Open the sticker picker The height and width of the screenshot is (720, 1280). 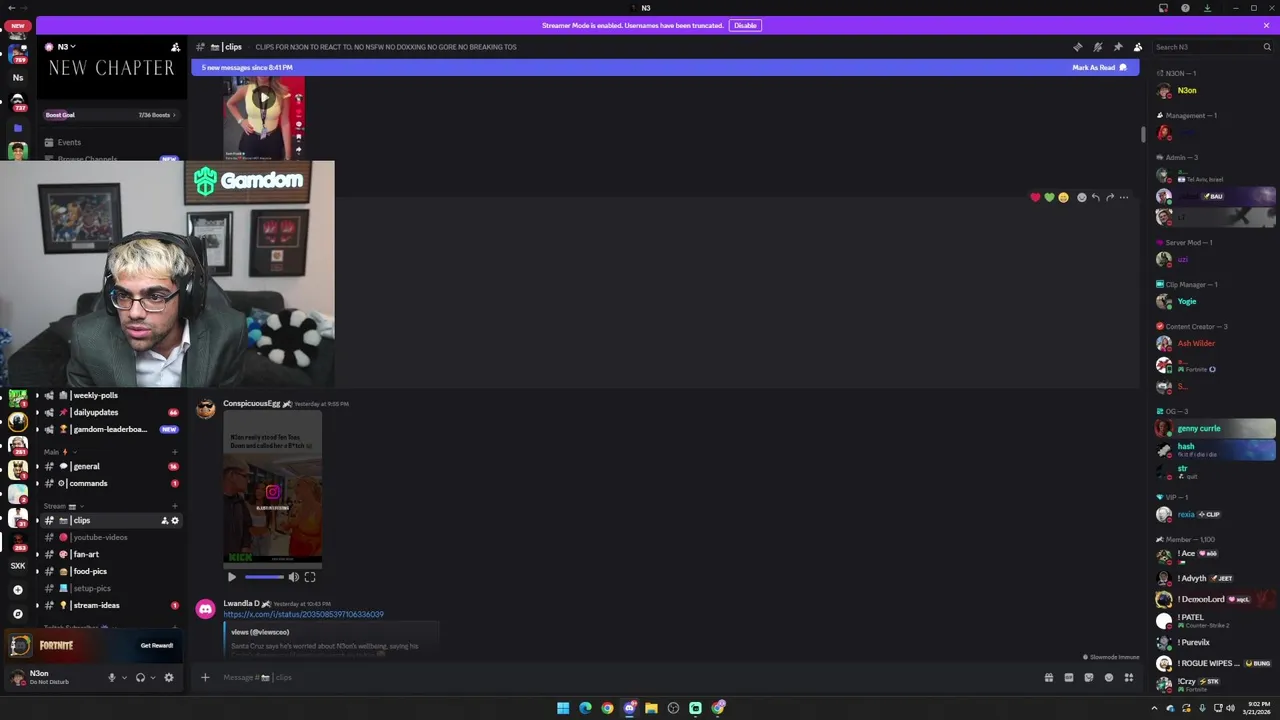[1088, 677]
